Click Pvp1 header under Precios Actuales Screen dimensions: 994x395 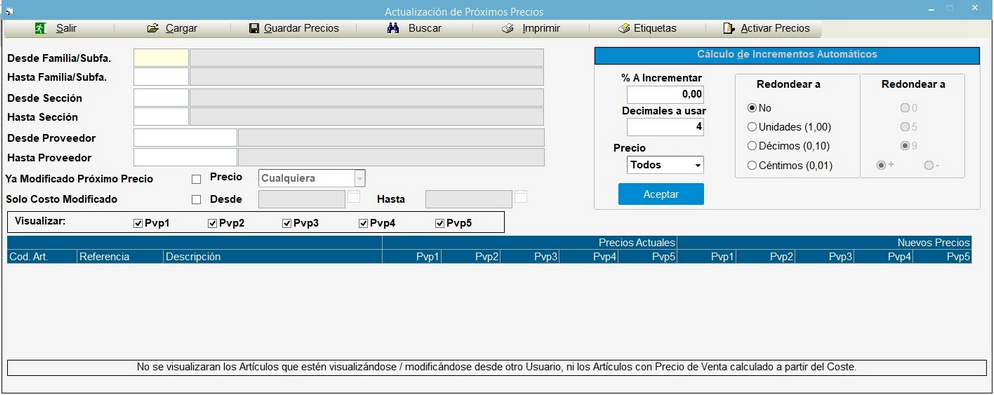point(411,256)
